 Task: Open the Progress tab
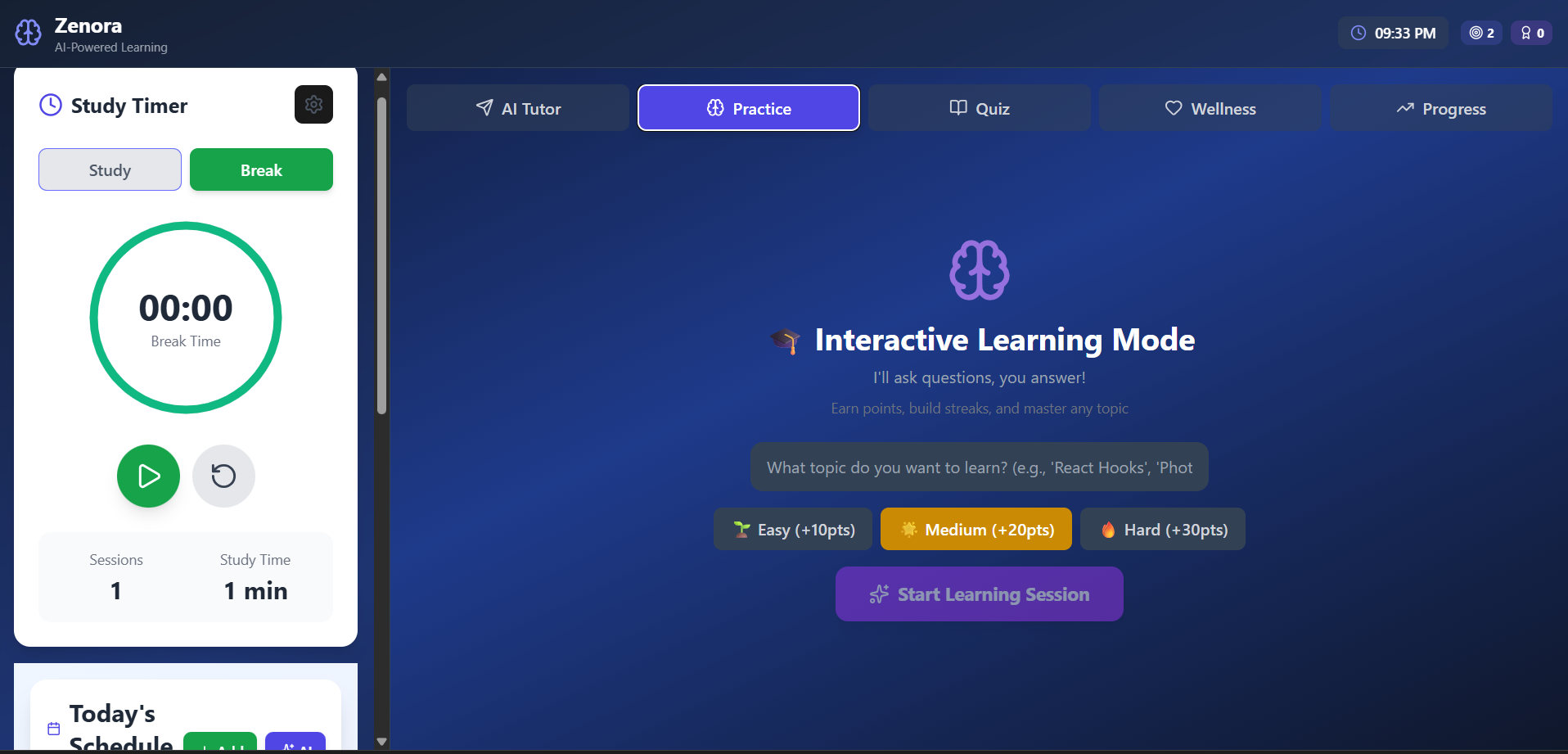(x=1441, y=108)
